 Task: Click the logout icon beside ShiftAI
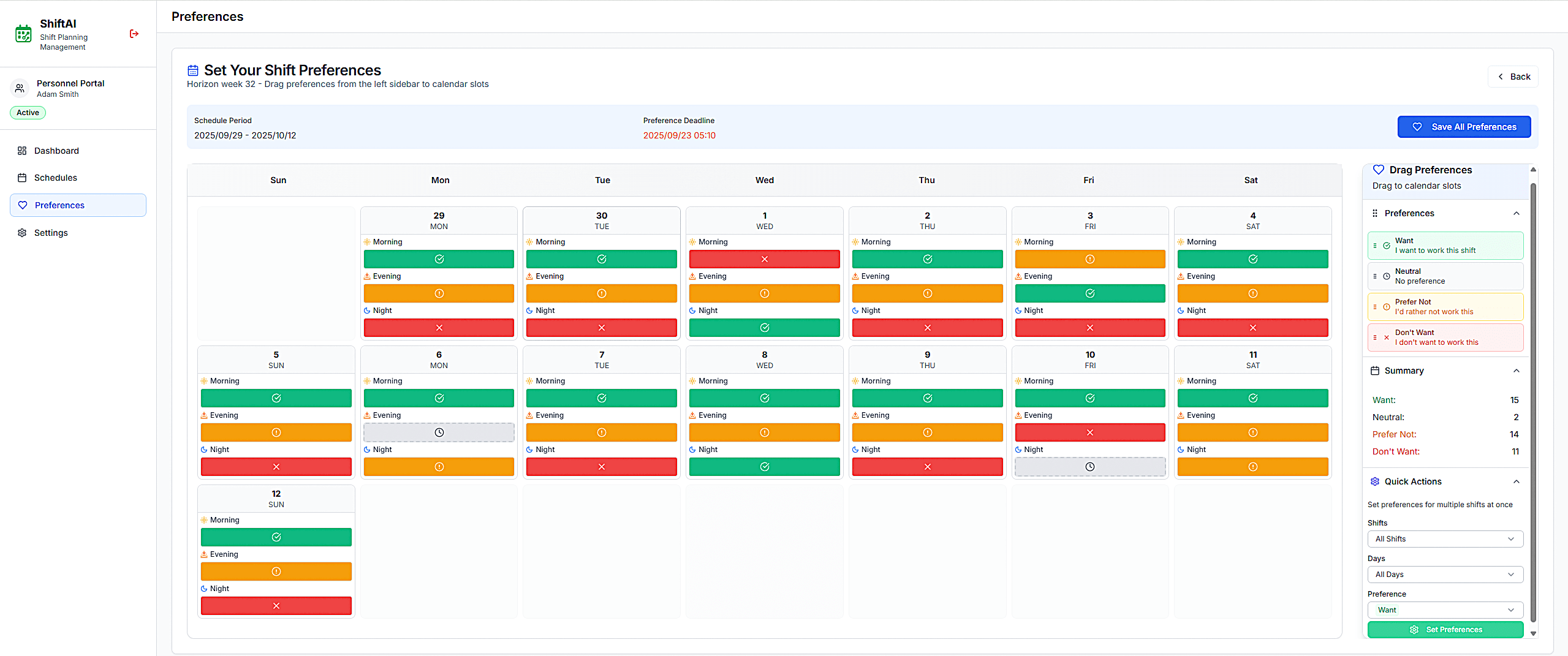click(134, 34)
